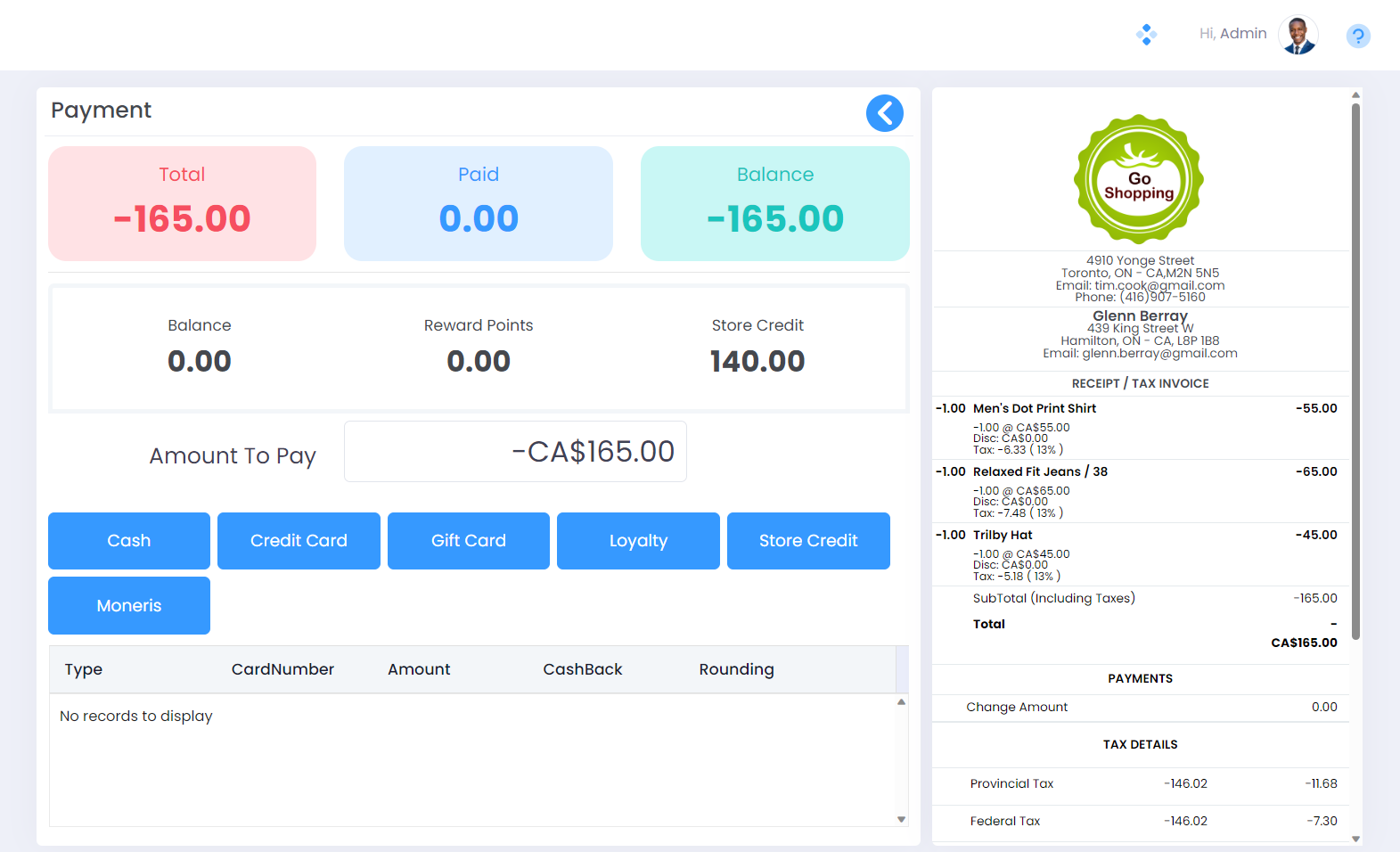Click the Go Shopping logo on receipt
The image size is (1400, 852).
coord(1139,179)
